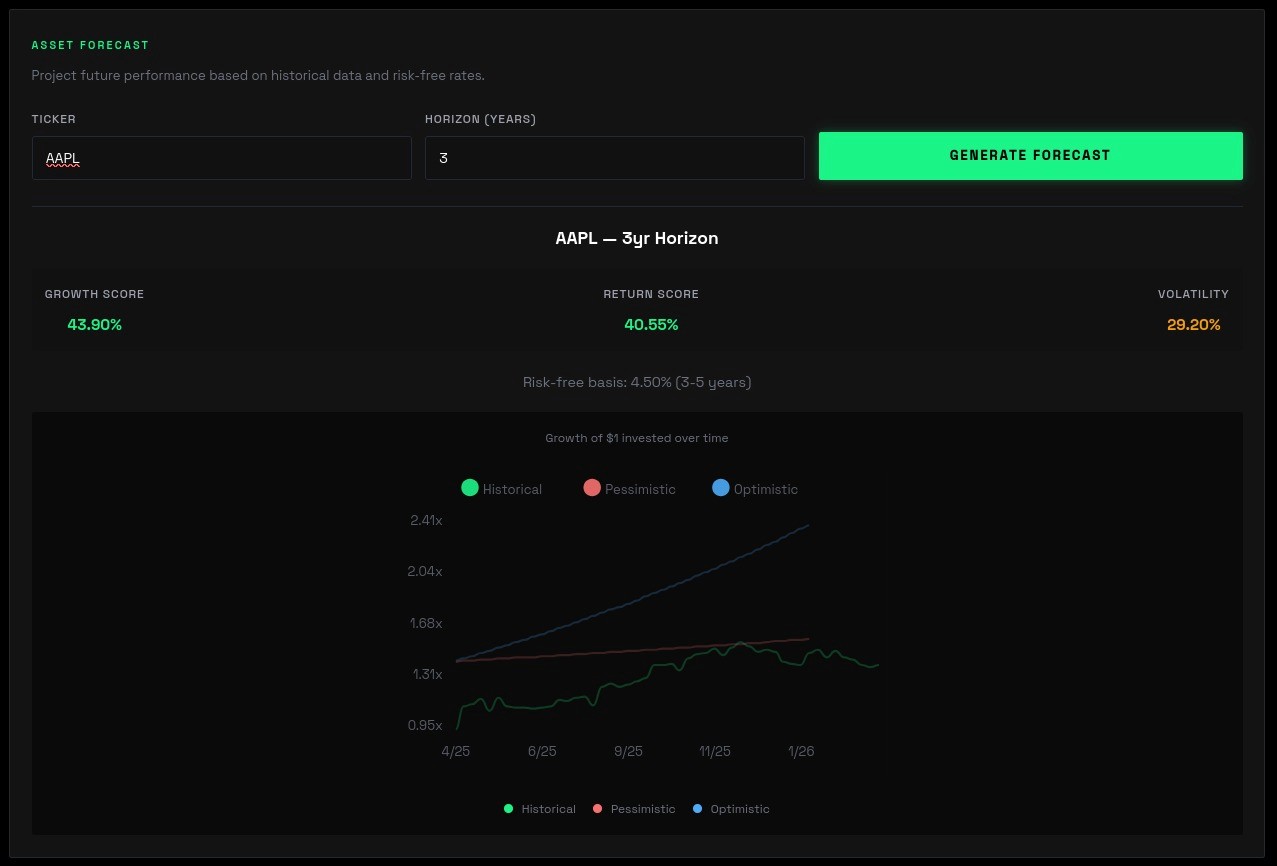Image resolution: width=1277 pixels, height=866 pixels.
Task: Click the Growth Score value 43.90%
Action: click(x=95, y=325)
